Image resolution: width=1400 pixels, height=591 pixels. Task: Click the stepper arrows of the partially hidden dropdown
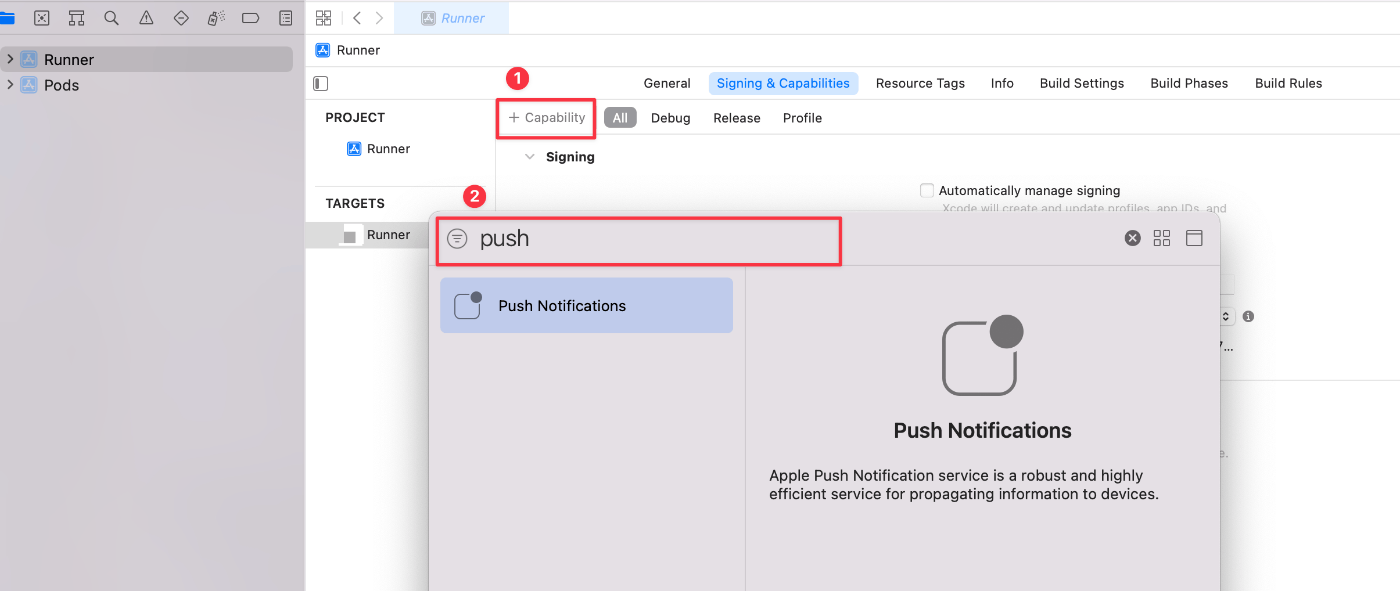click(x=1227, y=316)
